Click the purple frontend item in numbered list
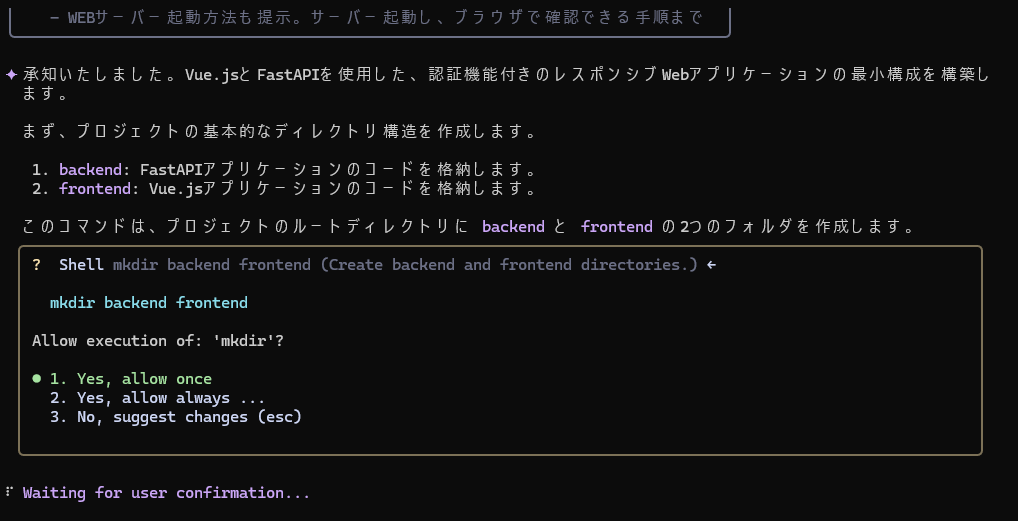Image resolution: width=1018 pixels, height=521 pixels. tap(95, 189)
